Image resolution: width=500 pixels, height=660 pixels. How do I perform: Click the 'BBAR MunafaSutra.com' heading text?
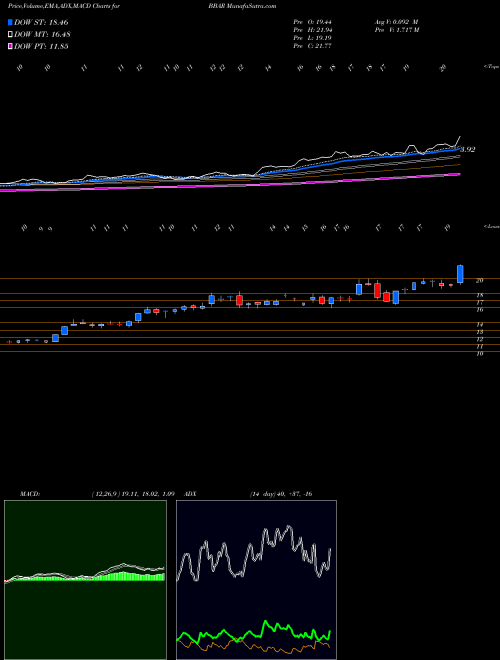[242, 6]
